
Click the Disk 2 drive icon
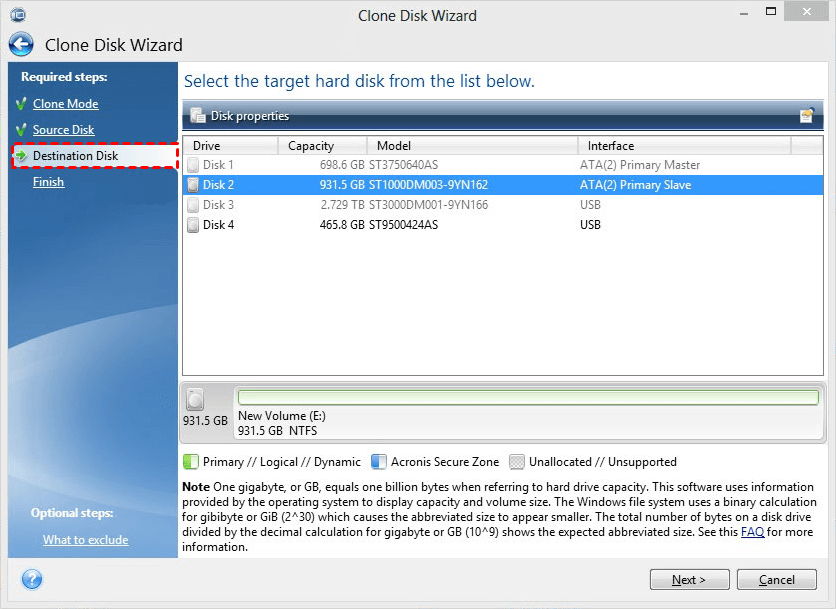193,185
